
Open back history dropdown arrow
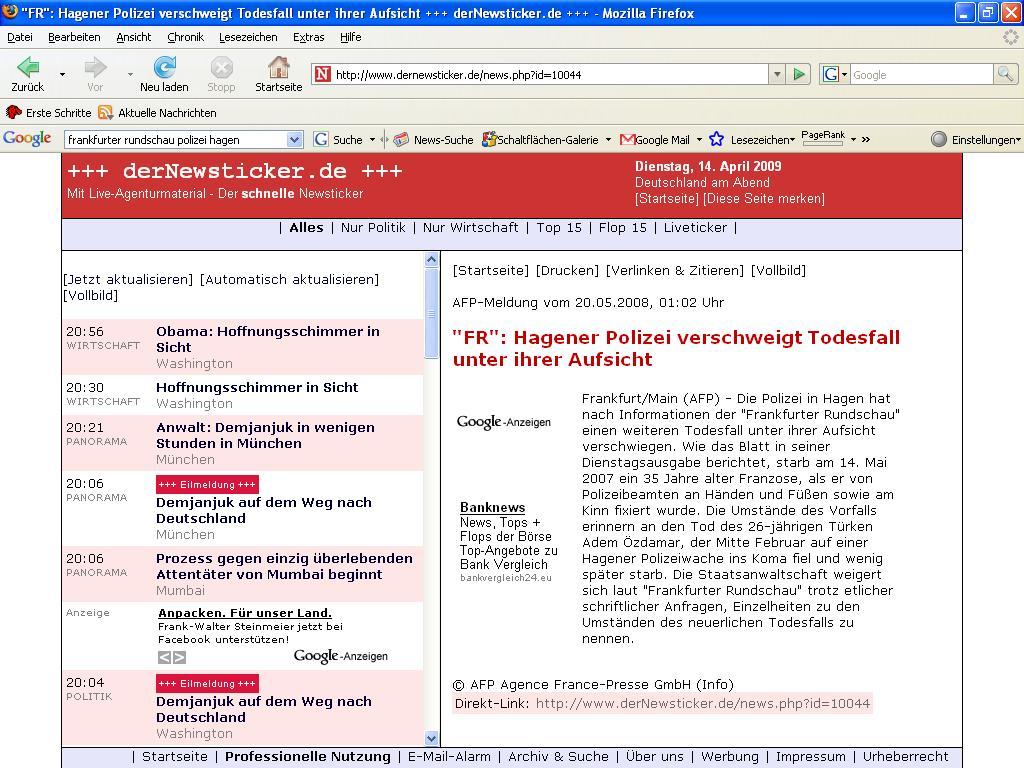pos(62,74)
